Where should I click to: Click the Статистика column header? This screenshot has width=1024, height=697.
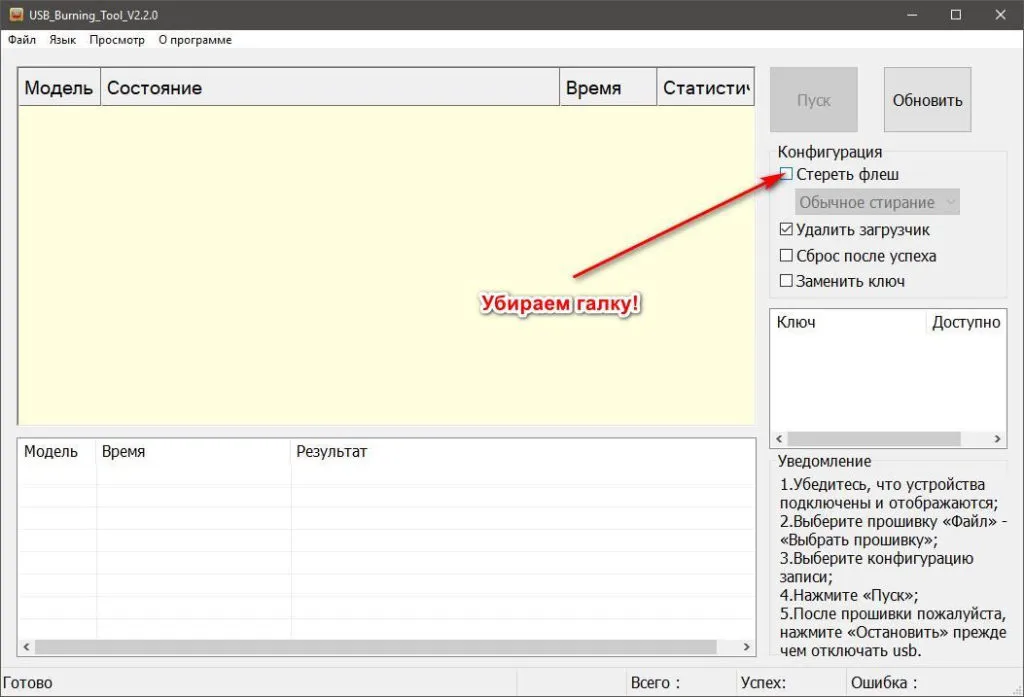(x=705, y=87)
